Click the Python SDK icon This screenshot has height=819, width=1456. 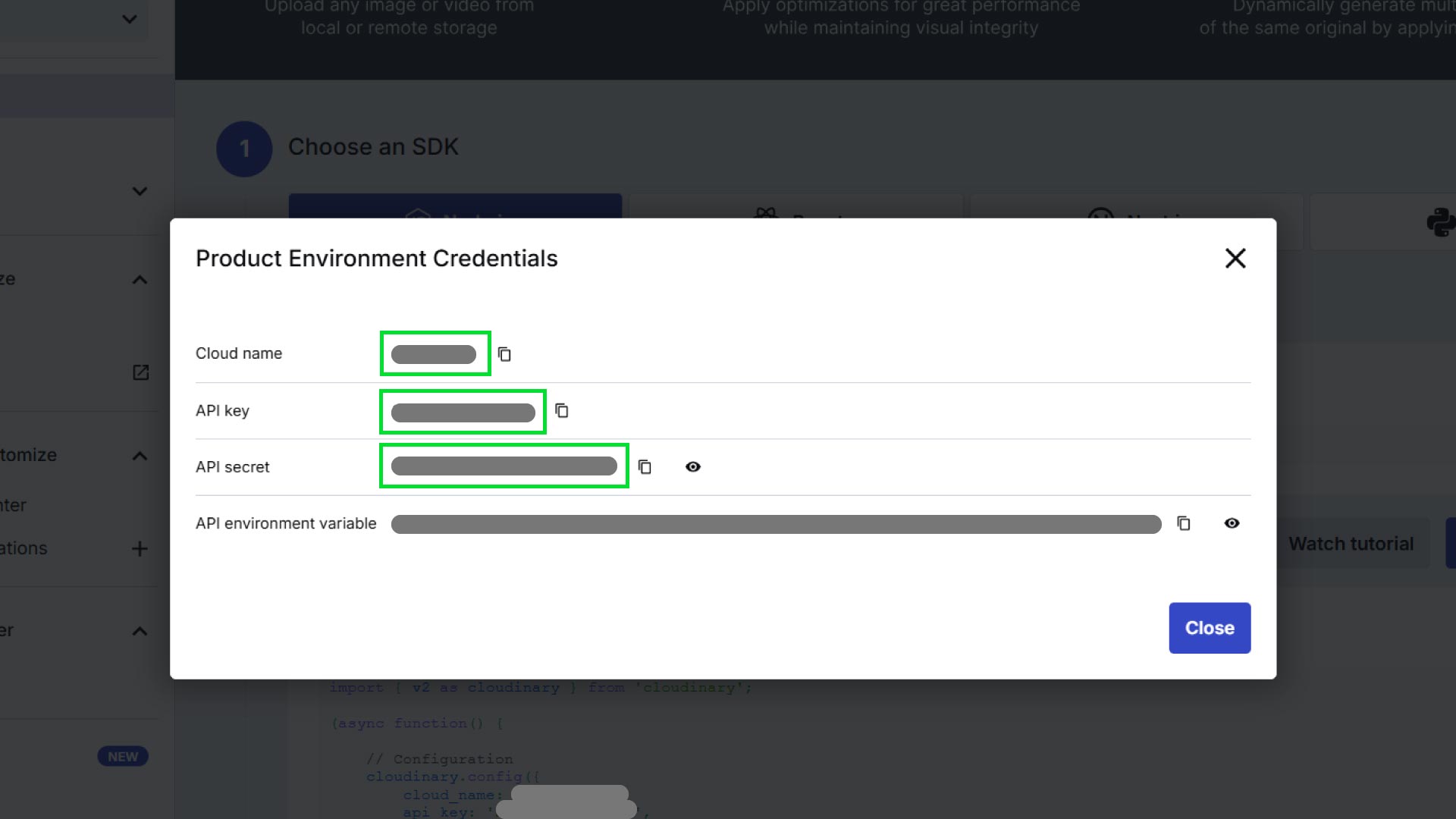pyautogui.click(x=1439, y=222)
